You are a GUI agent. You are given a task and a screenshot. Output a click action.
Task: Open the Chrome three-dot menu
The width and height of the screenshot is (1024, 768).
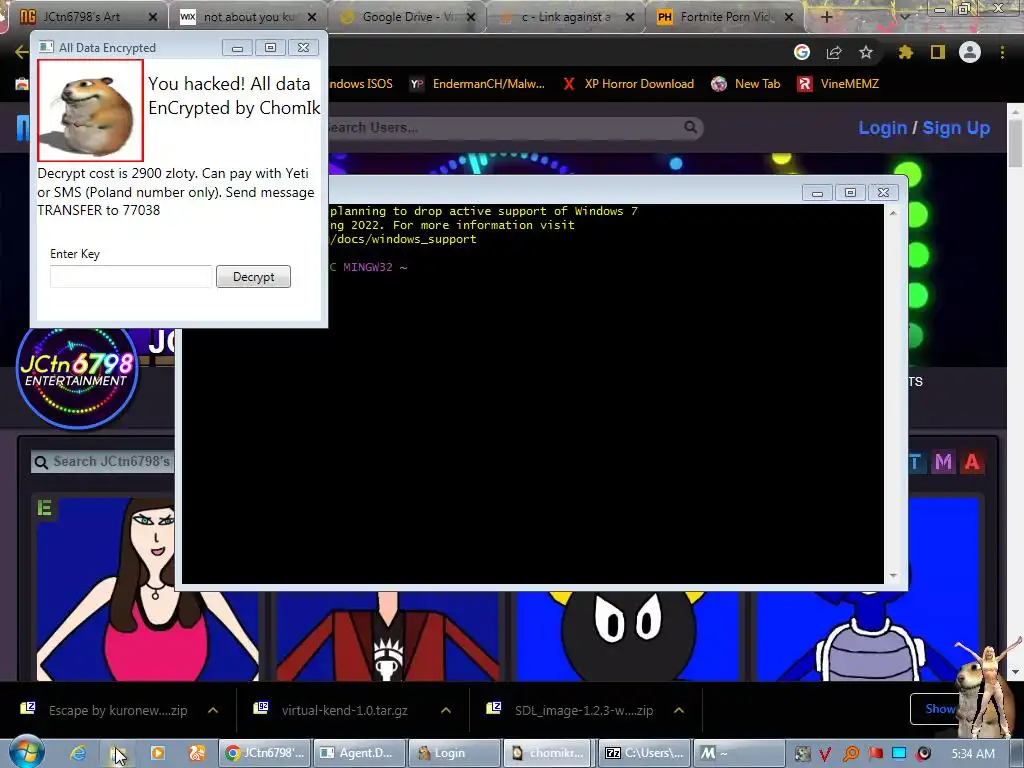click(x=1002, y=52)
